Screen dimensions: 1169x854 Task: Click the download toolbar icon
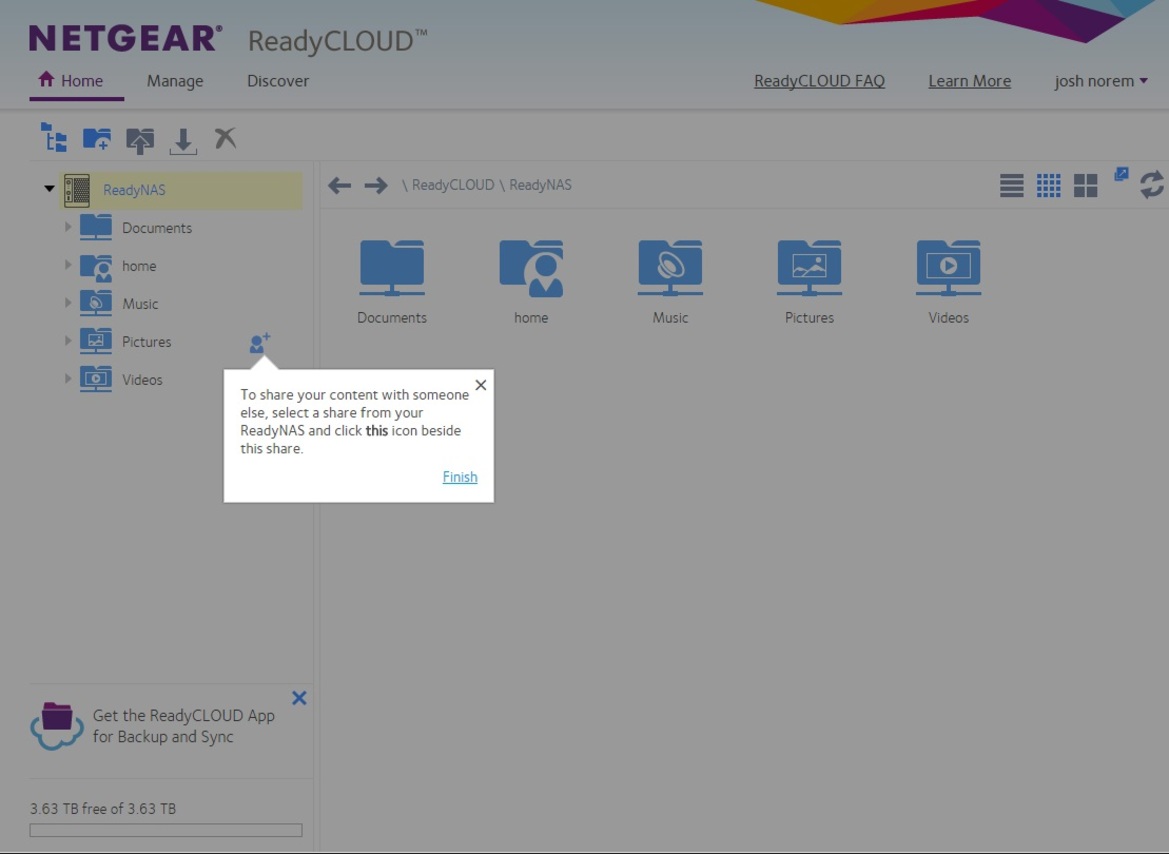[x=183, y=140]
